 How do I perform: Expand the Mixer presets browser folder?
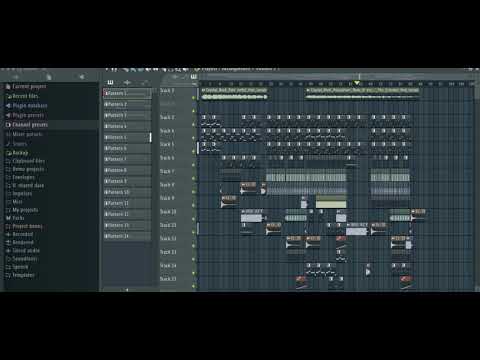pos(24,134)
